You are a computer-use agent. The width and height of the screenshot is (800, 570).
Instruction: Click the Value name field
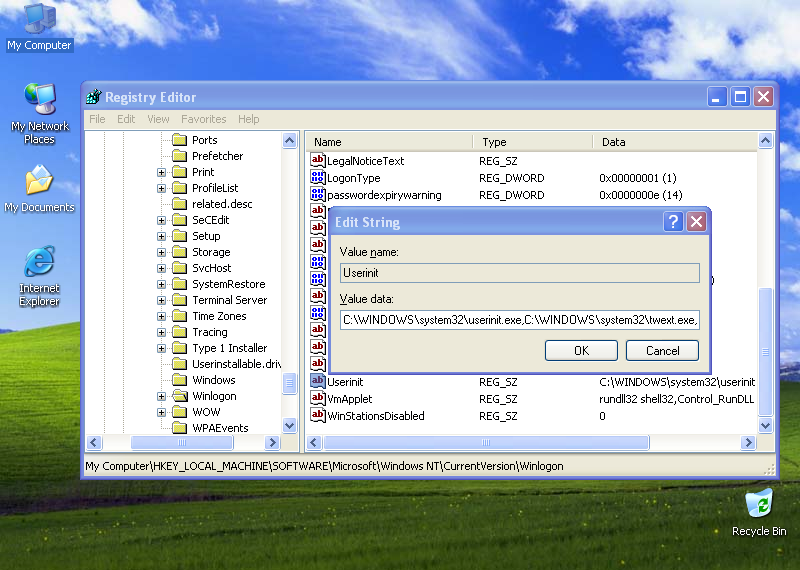click(x=519, y=272)
